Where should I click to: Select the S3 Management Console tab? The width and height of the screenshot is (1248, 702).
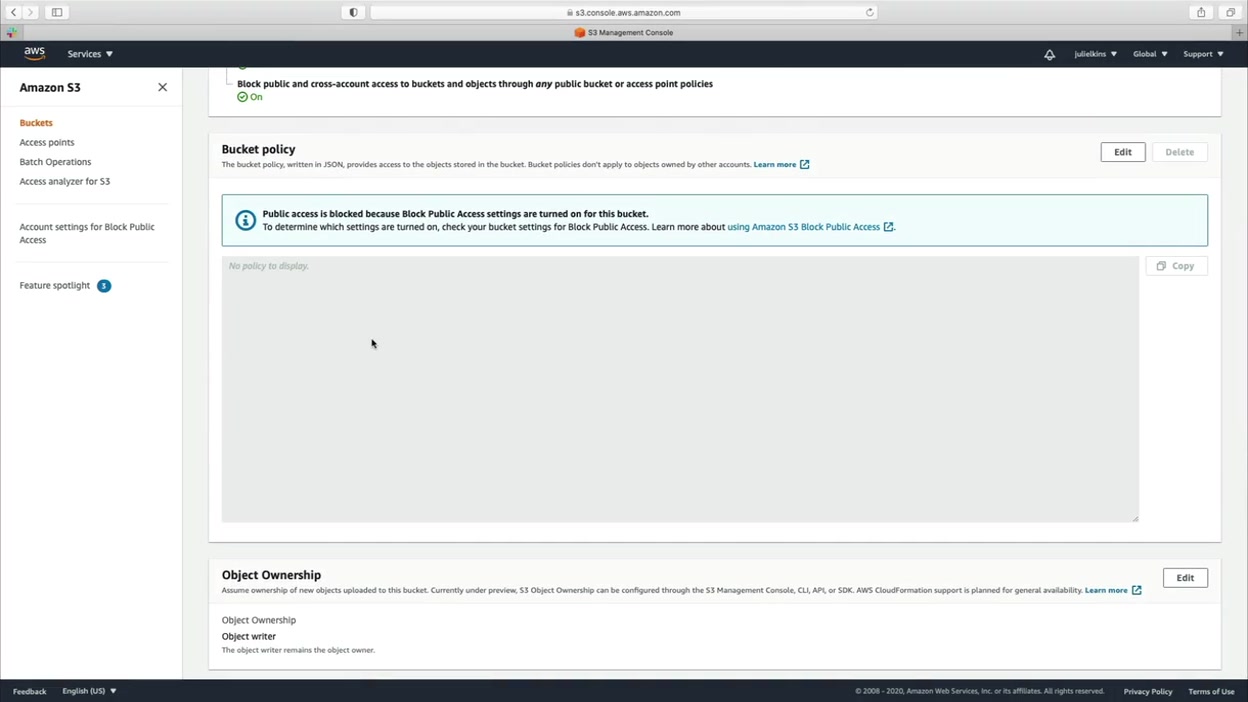pos(624,32)
